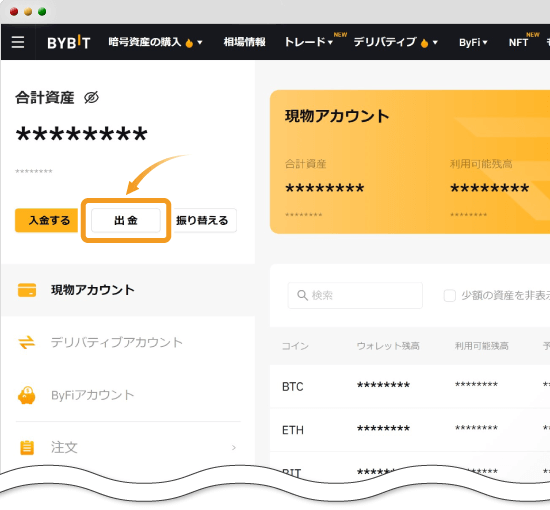Click the 合計資産 heading in sidebar
Screen dimensions: 550x510
45,98
